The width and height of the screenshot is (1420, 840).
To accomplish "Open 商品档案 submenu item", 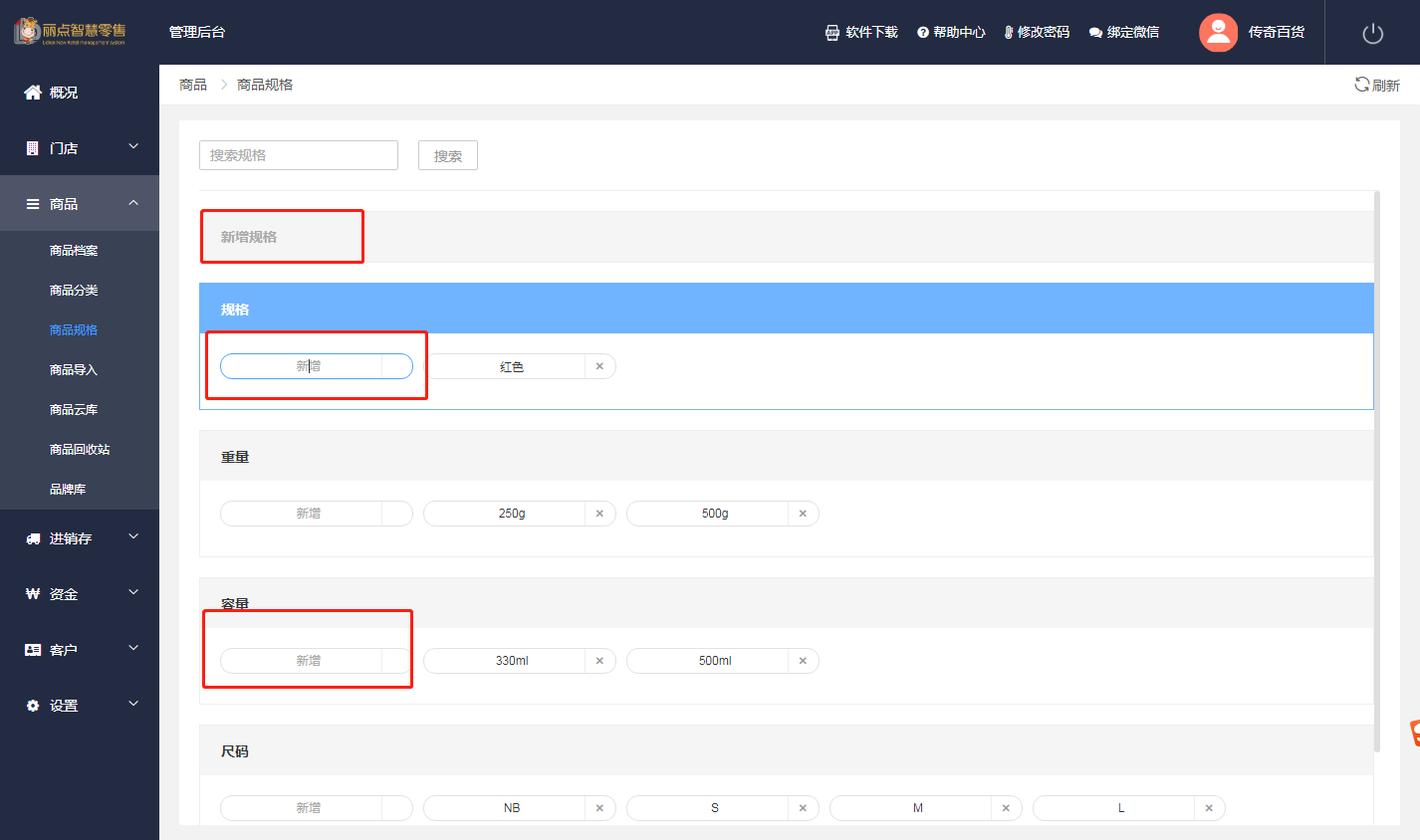I will pyautogui.click(x=74, y=251).
